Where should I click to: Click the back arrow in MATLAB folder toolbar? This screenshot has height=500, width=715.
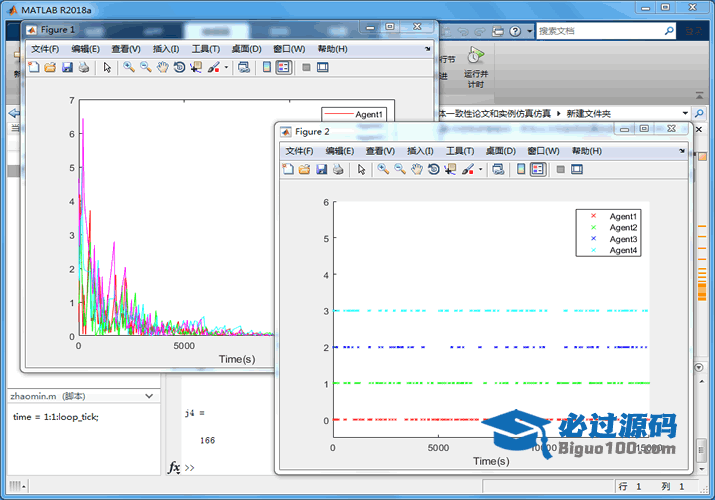tap(15, 113)
